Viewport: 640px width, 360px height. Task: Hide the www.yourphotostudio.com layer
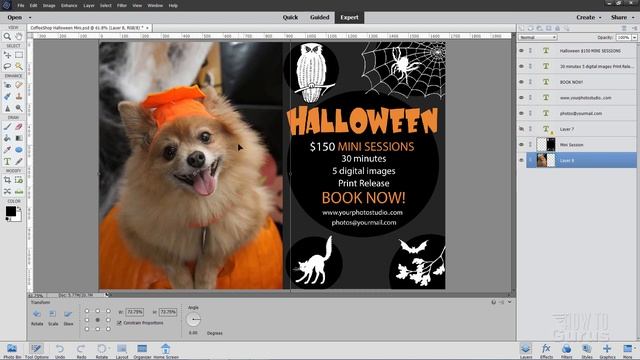pos(521,98)
